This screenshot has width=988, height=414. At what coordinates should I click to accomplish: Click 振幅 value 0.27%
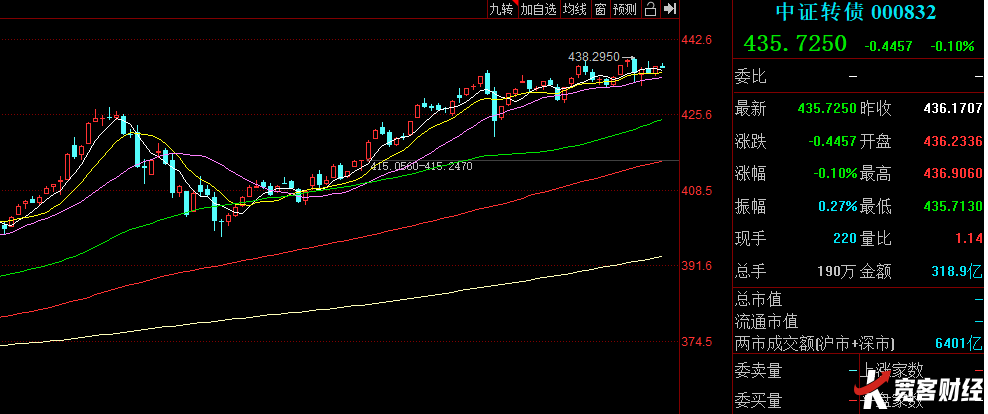(837, 207)
